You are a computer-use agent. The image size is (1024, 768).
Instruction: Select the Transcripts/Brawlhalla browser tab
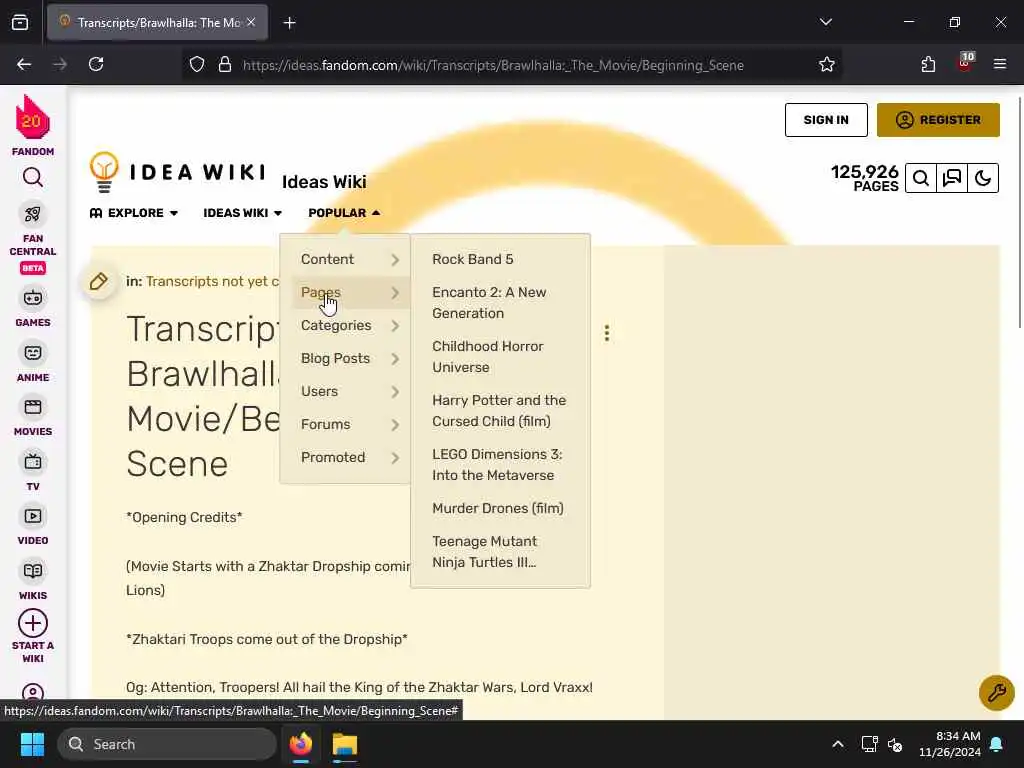(157, 23)
